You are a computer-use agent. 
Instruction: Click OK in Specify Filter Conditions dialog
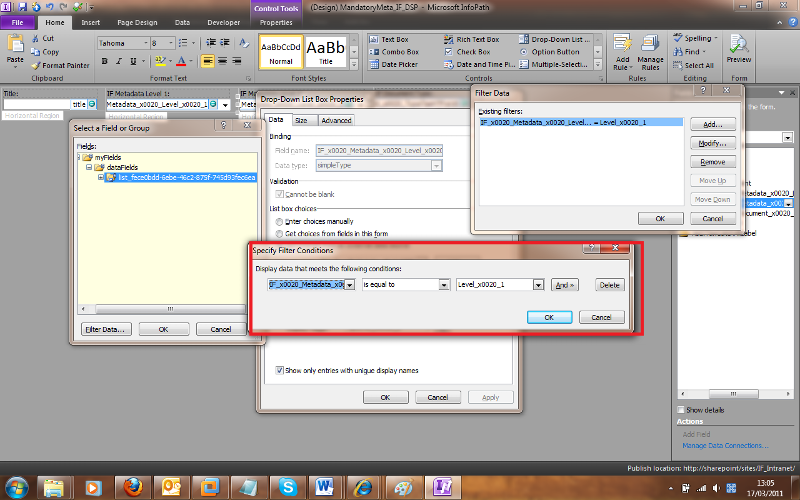[x=549, y=317]
